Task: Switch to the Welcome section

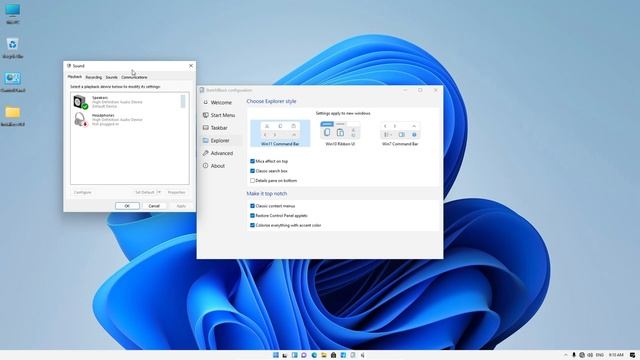Action: point(221,102)
